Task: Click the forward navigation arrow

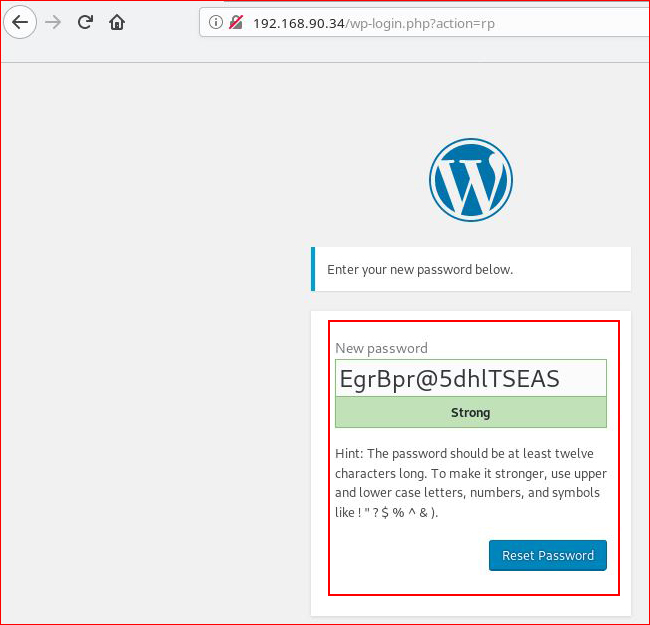Action: pos(53,22)
